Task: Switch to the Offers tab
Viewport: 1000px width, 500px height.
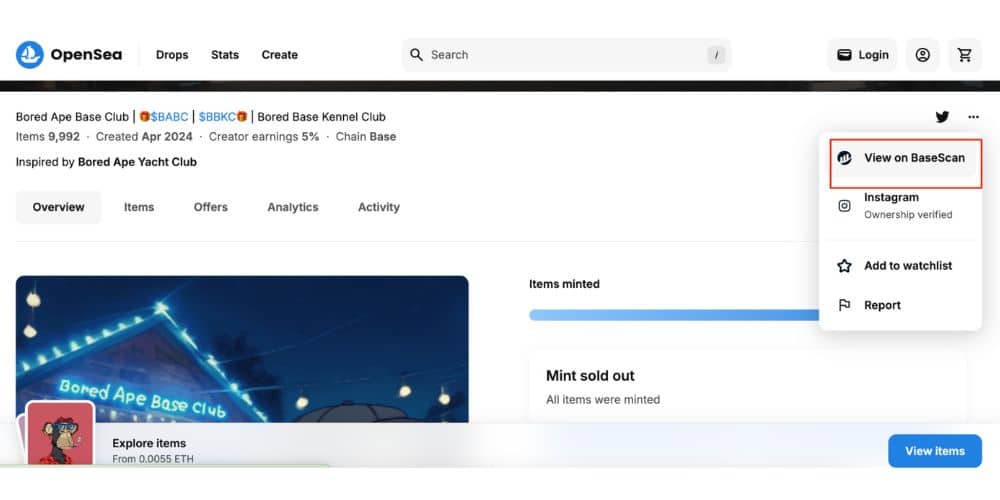Action: (x=211, y=207)
